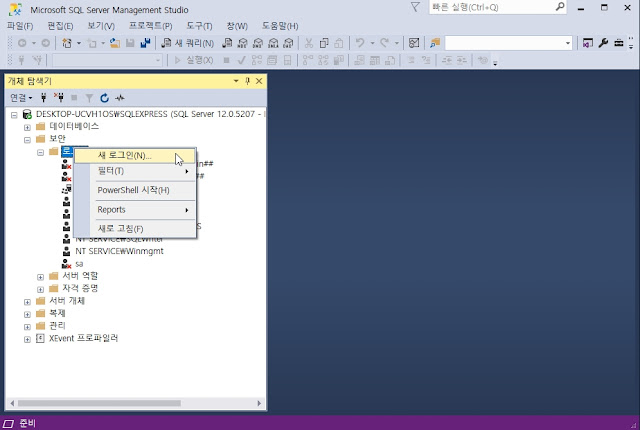Pin the 개체 탐색기 panel with pushpin
The image size is (640, 430).
point(247,81)
